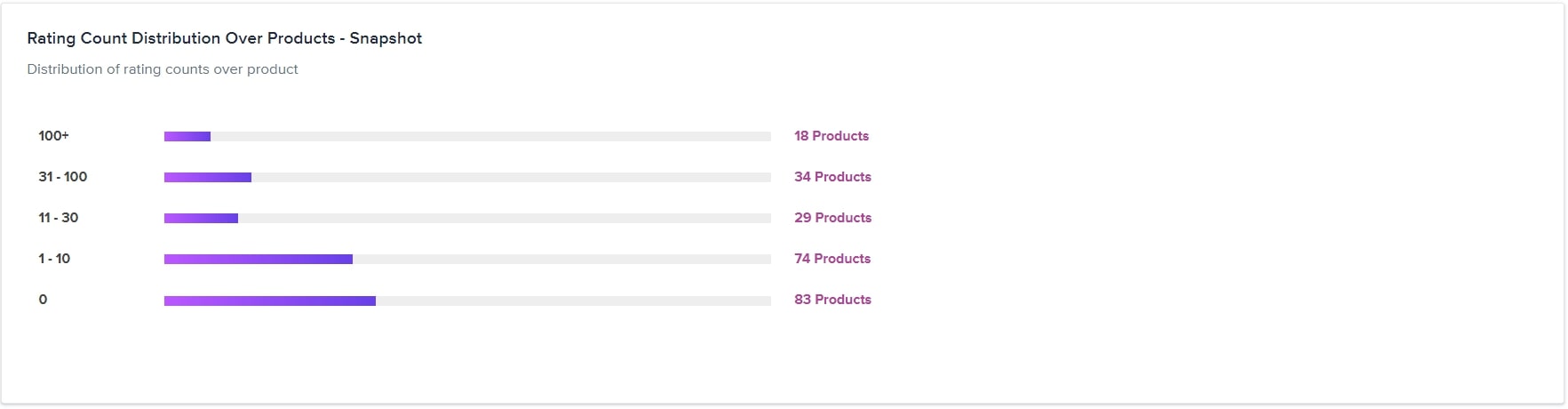Screen dimensions: 1568x409
Task: Click the filled bar for 1 - 10
Action: click(x=259, y=260)
